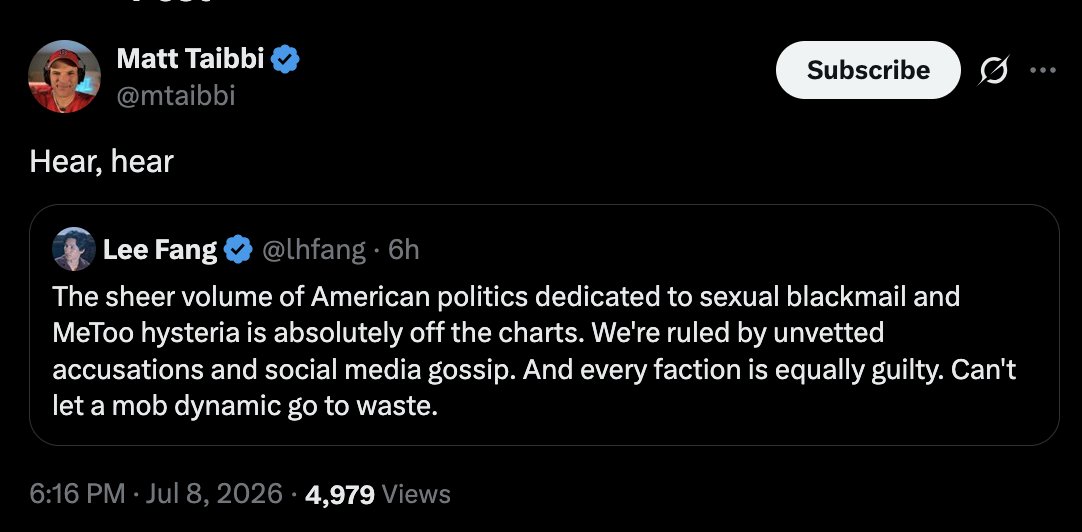Click Matt Taibbi's blue verified badge
The height and width of the screenshot is (532, 1082).
pyautogui.click(x=285, y=59)
